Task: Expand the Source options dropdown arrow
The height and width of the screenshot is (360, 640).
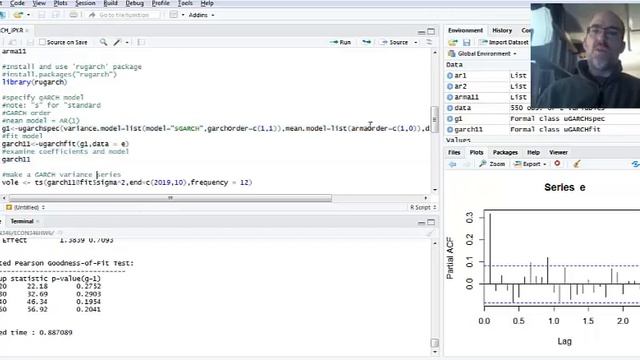Action: coord(416,42)
